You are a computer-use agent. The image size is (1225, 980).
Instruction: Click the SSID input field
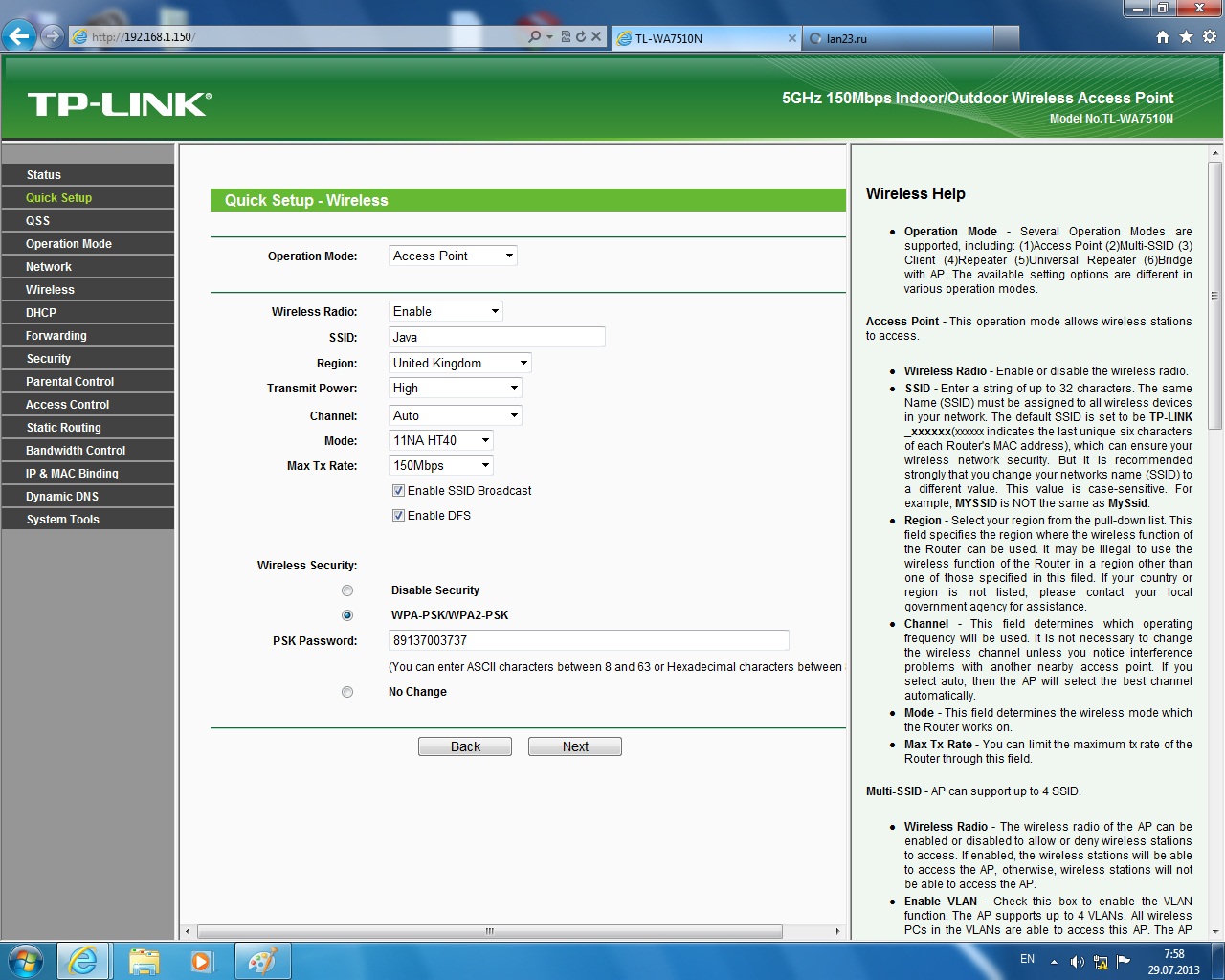click(497, 337)
